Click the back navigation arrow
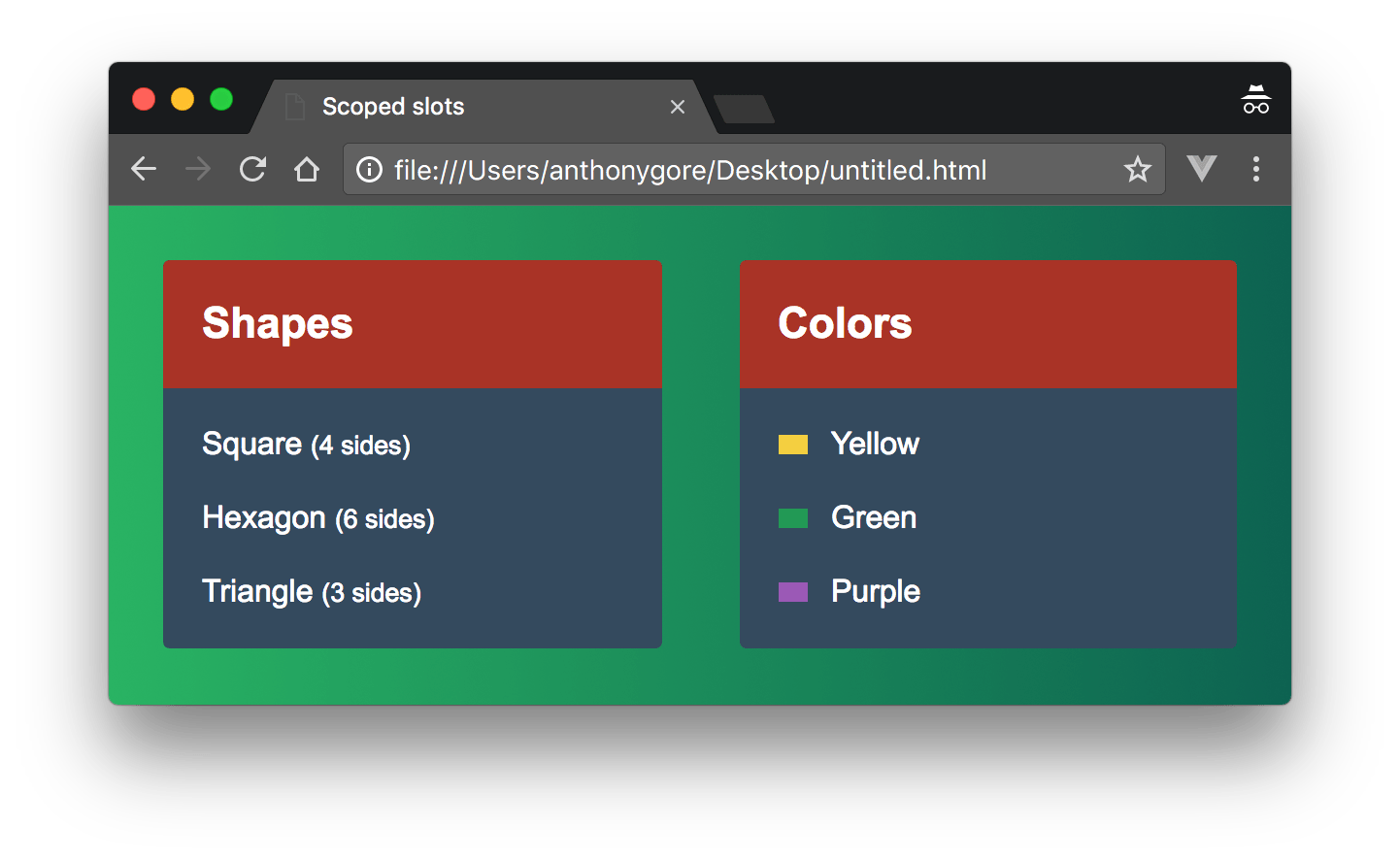Image resolution: width=1400 pixels, height=860 pixels. (143, 169)
